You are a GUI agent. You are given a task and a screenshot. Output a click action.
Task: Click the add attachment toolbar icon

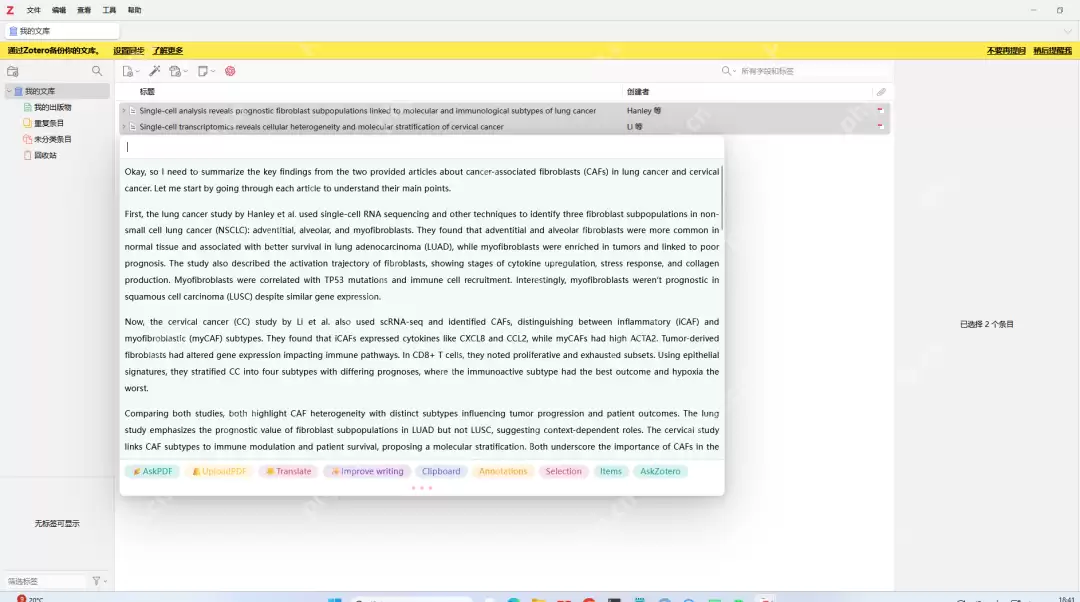(177, 71)
